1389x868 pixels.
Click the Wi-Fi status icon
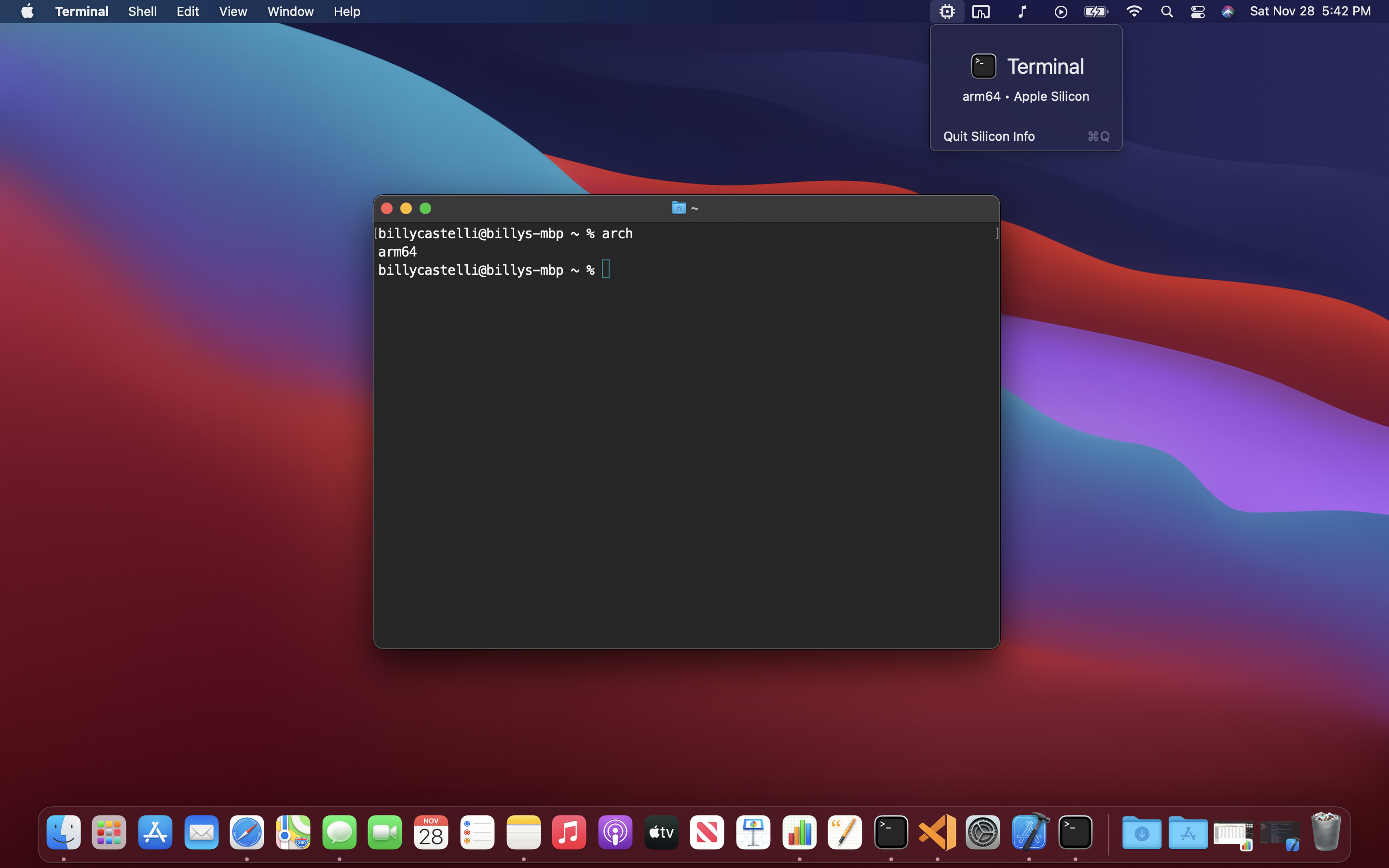click(x=1133, y=12)
